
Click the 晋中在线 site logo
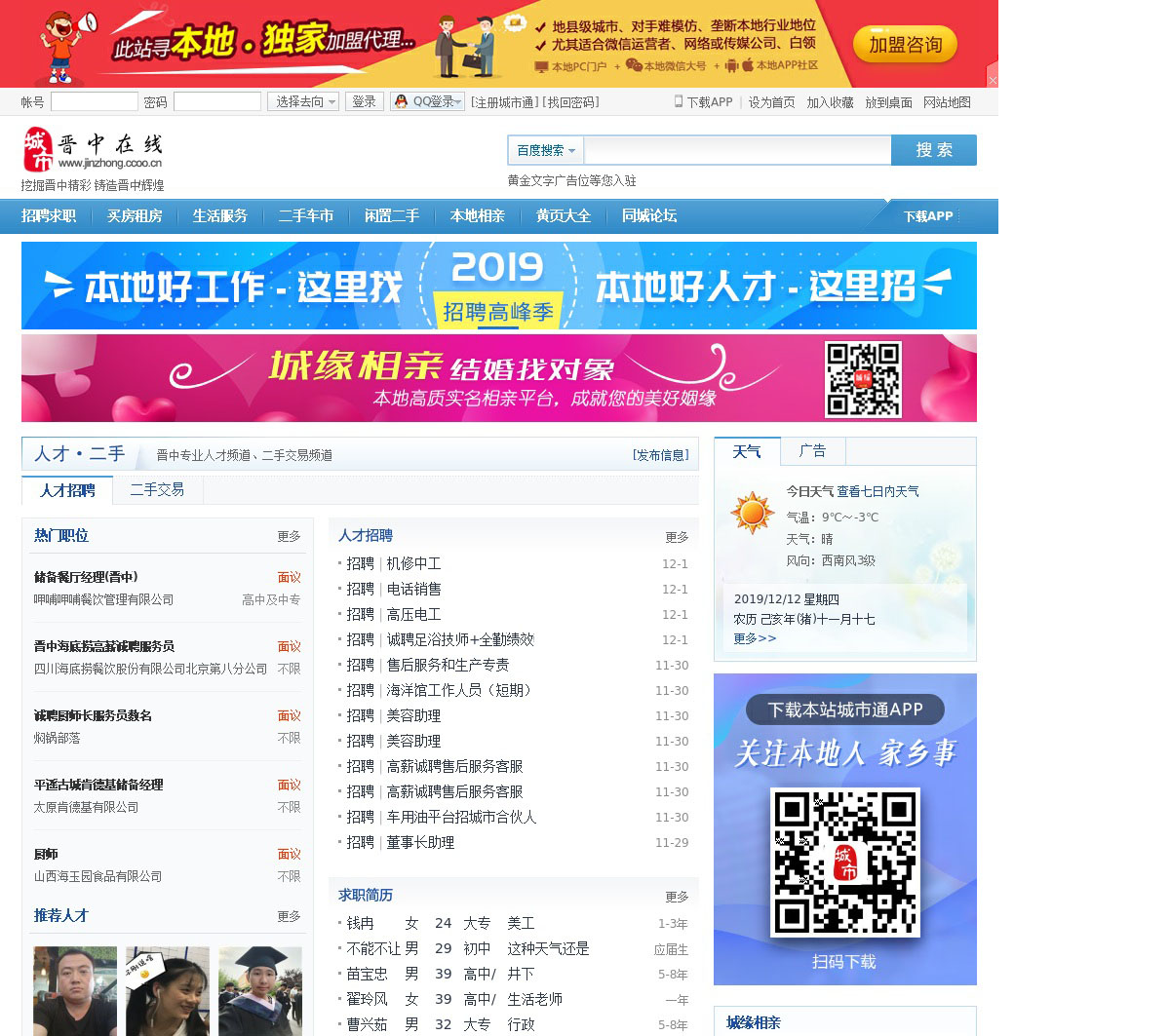click(x=93, y=149)
